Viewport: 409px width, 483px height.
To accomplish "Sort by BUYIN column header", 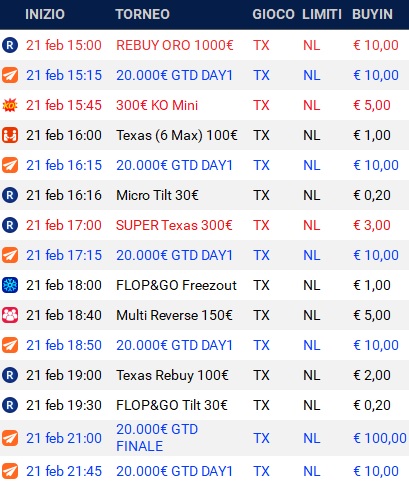I will [372, 14].
